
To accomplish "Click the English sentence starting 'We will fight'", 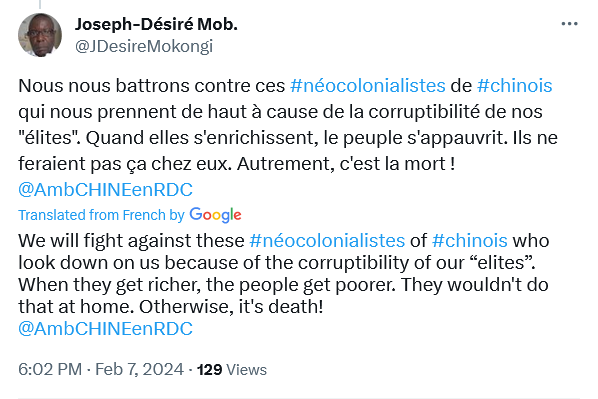I will pyautogui.click(x=284, y=251).
